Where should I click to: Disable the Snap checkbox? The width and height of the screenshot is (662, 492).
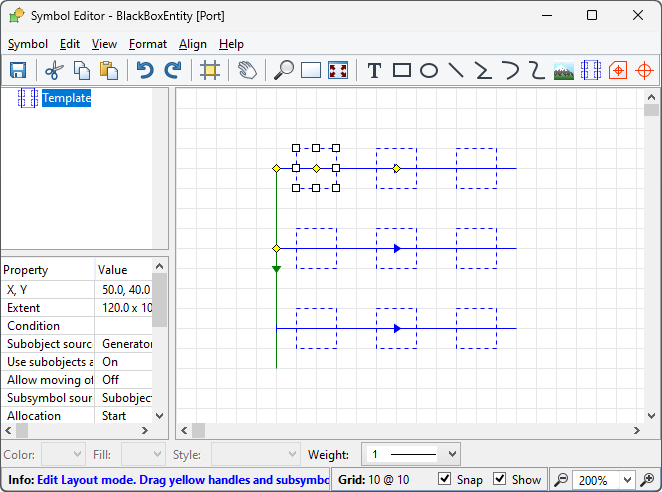pos(445,480)
